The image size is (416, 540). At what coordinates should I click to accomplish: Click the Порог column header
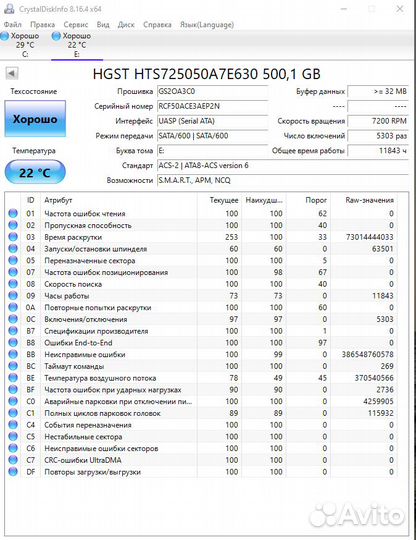pos(308,200)
